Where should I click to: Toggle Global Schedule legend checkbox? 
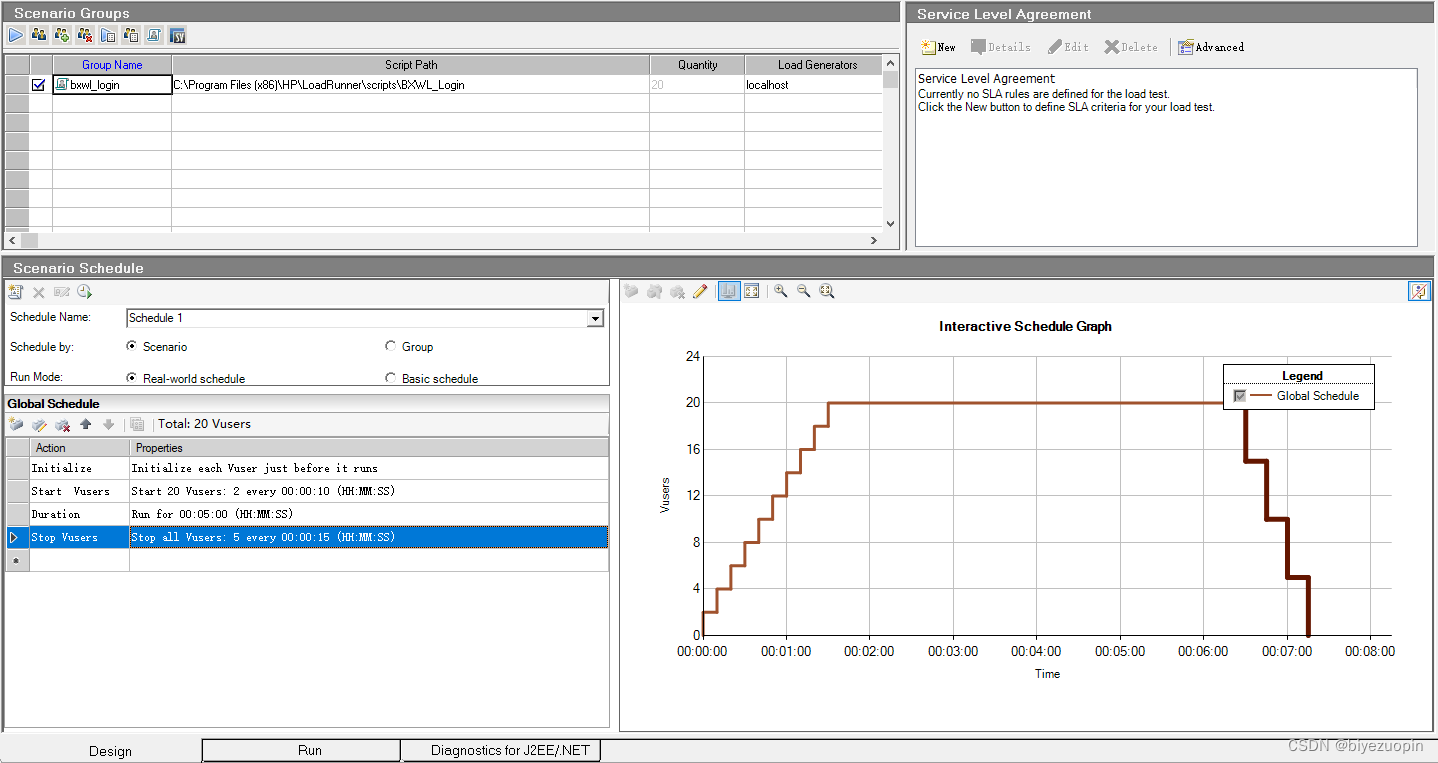[1240, 396]
